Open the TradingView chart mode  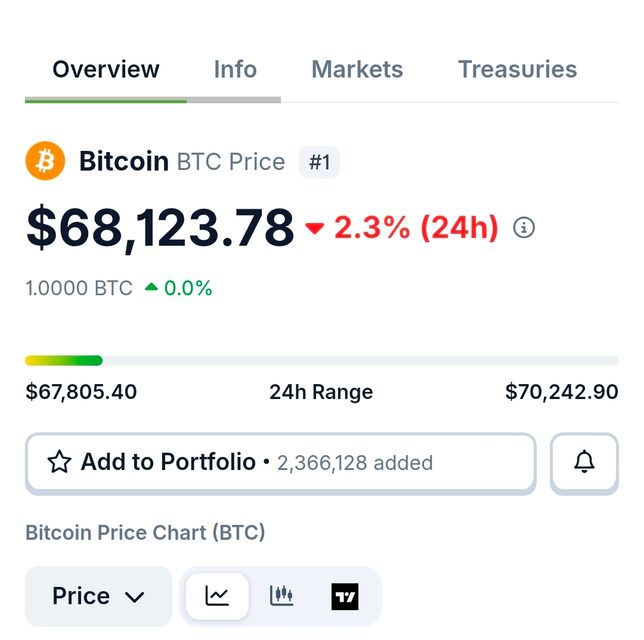(344, 597)
